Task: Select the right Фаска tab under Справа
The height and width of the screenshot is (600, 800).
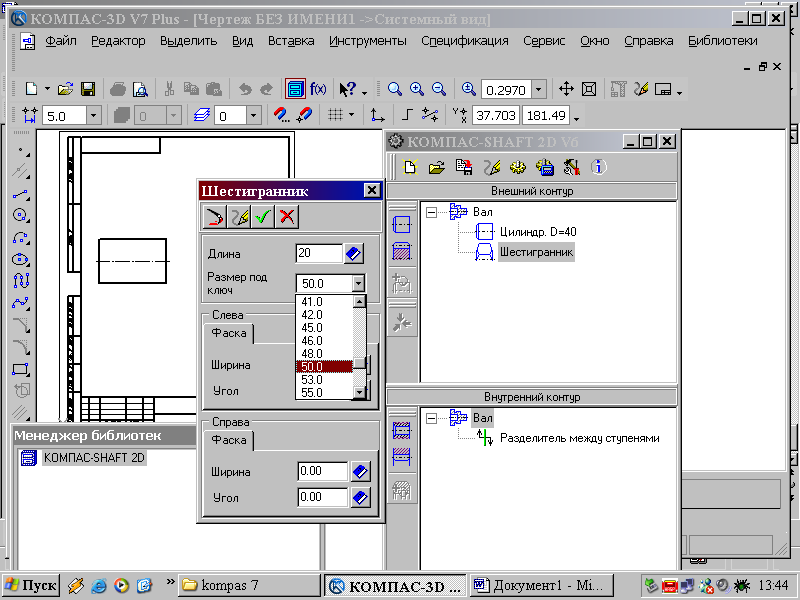Action: click(229, 440)
